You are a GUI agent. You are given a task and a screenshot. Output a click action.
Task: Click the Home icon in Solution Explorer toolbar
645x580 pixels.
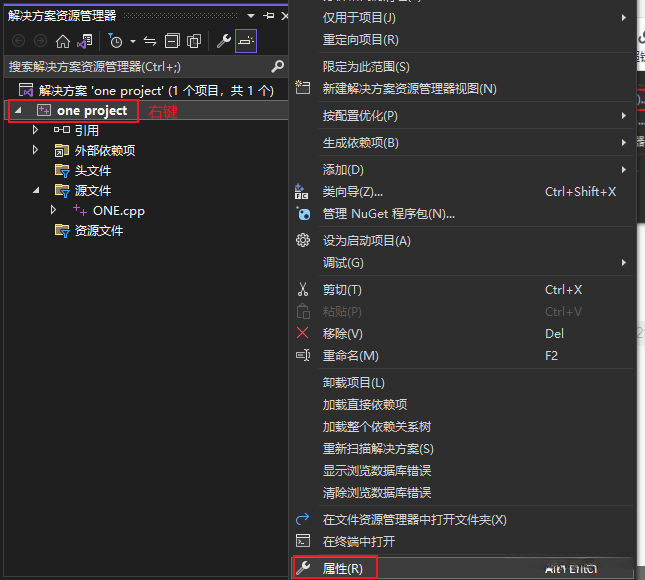coord(63,41)
